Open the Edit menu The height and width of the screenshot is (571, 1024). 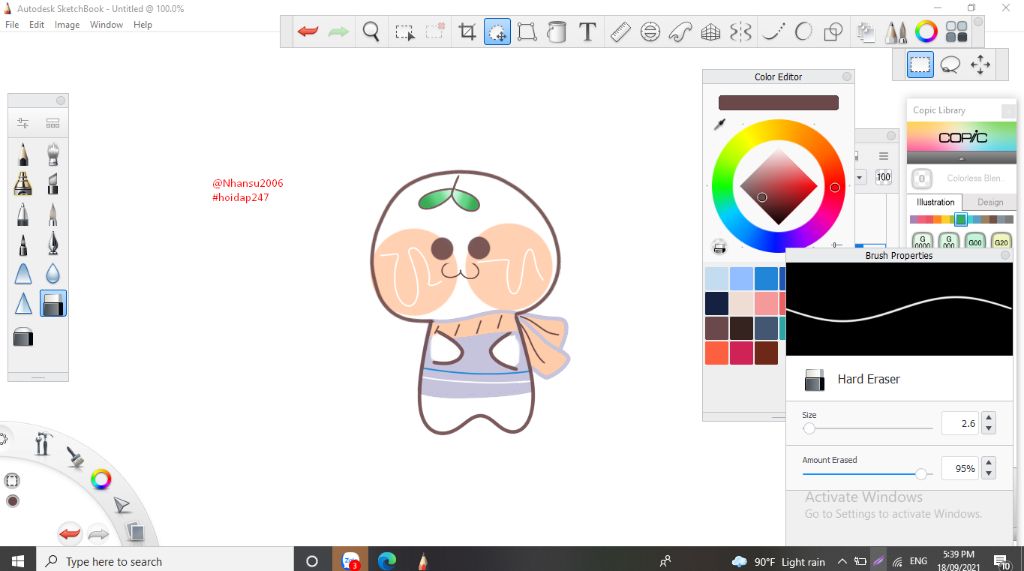pyautogui.click(x=37, y=25)
